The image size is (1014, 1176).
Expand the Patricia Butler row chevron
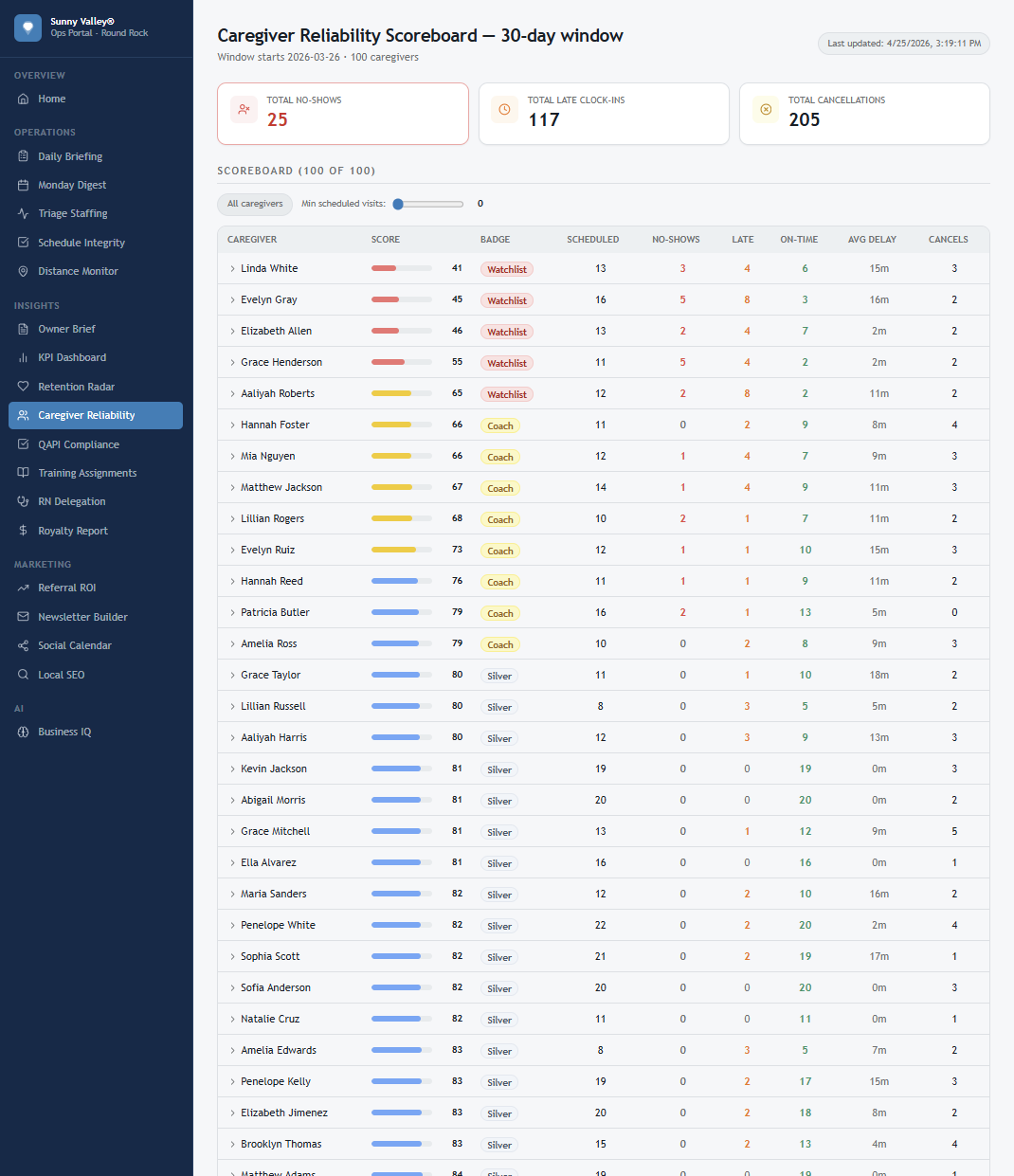click(x=232, y=613)
